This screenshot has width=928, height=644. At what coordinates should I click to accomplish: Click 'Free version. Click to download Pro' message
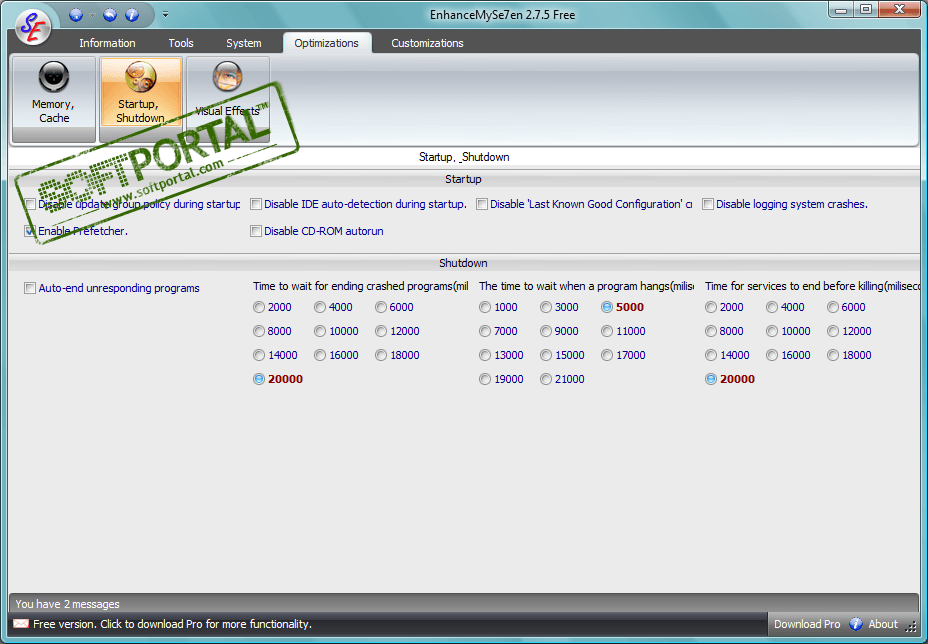(x=172, y=624)
